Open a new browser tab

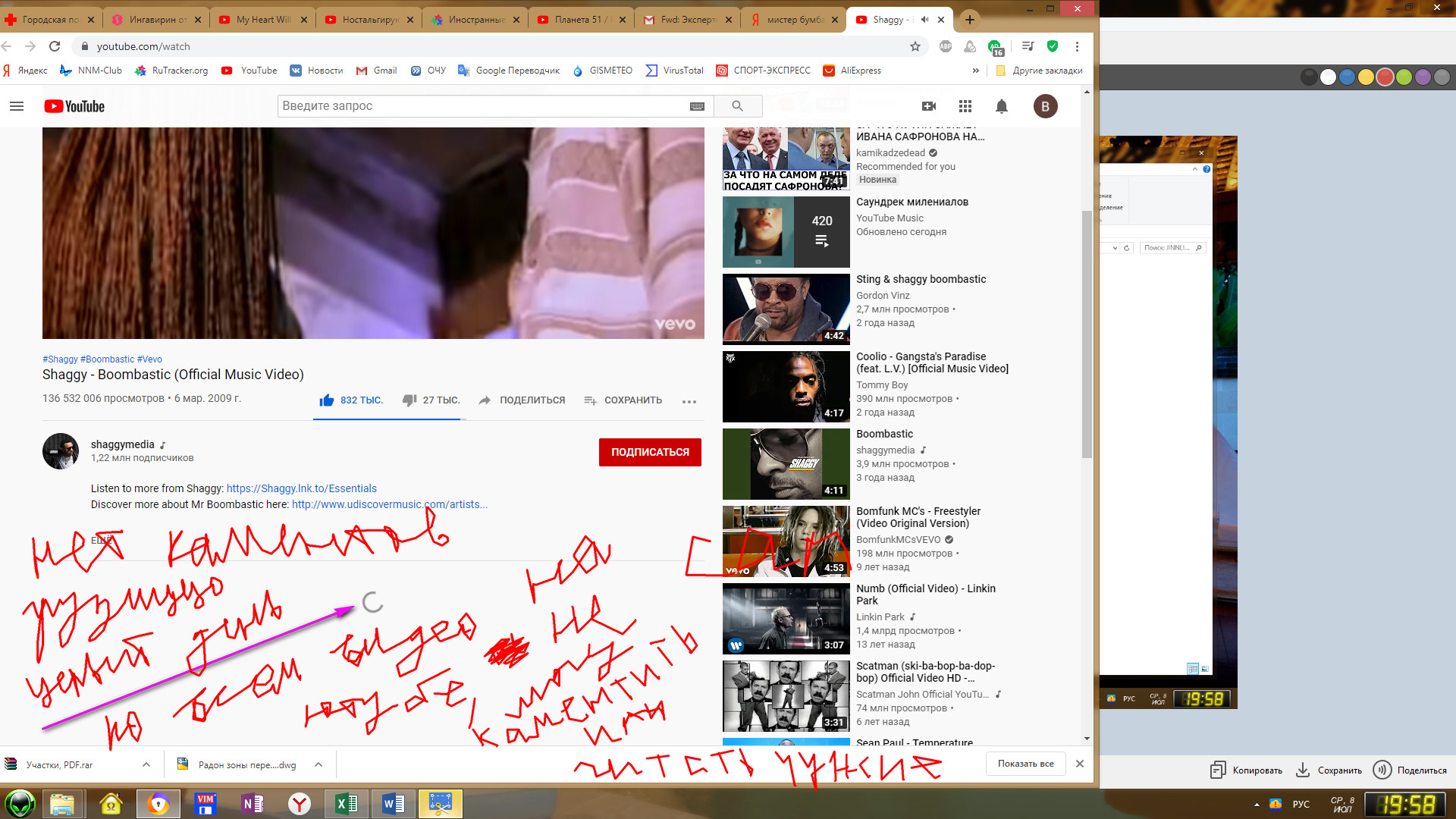[x=969, y=20]
